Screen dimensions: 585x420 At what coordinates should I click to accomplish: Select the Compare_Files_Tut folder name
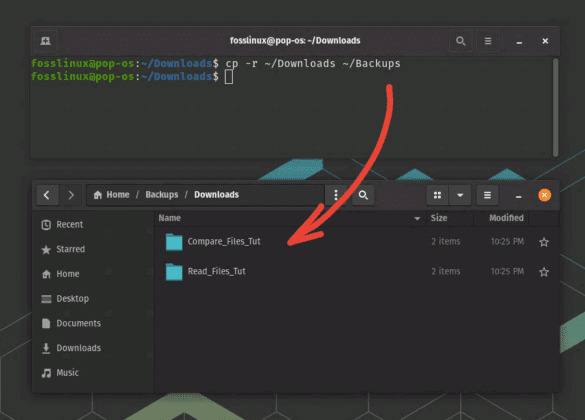(x=224, y=241)
